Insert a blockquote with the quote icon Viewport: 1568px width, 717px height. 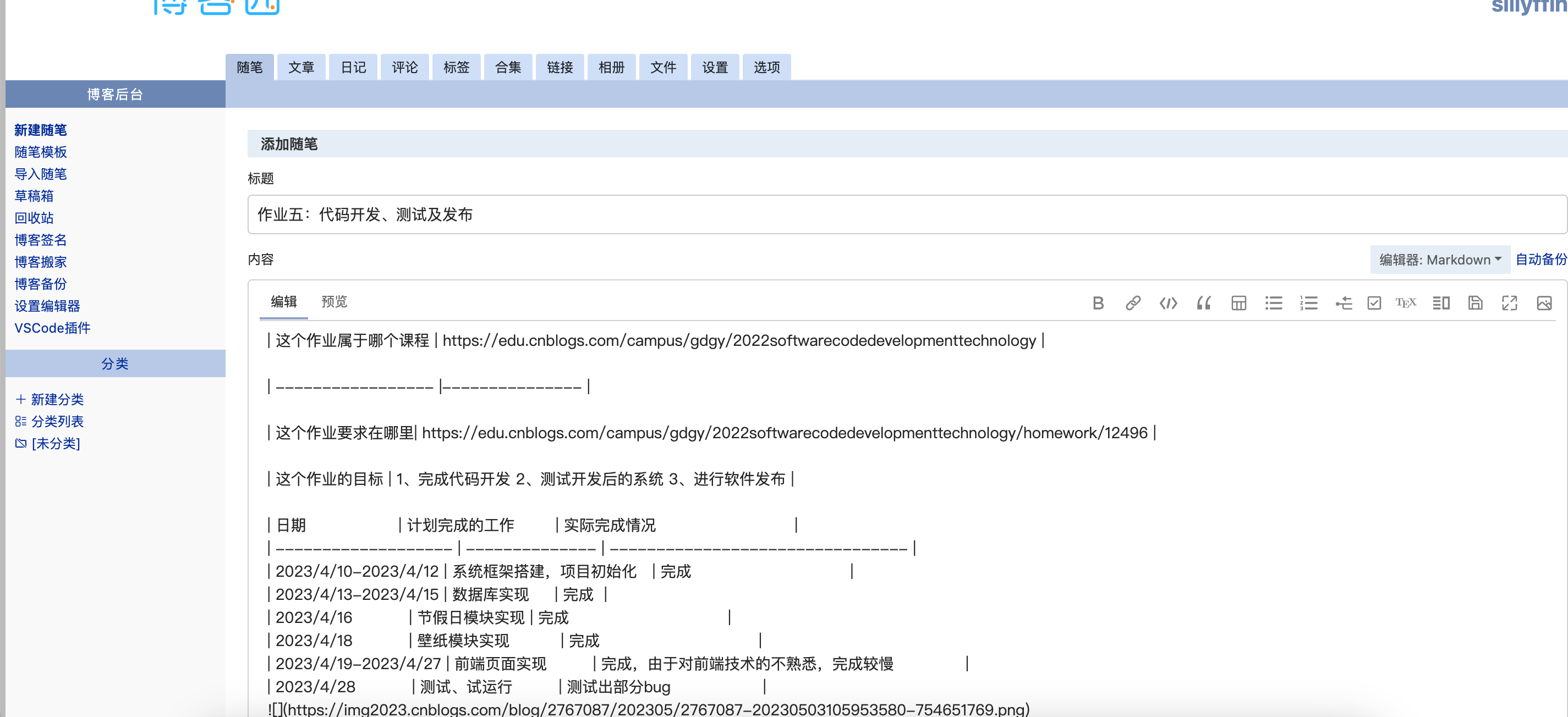click(x=1203, y=303)
